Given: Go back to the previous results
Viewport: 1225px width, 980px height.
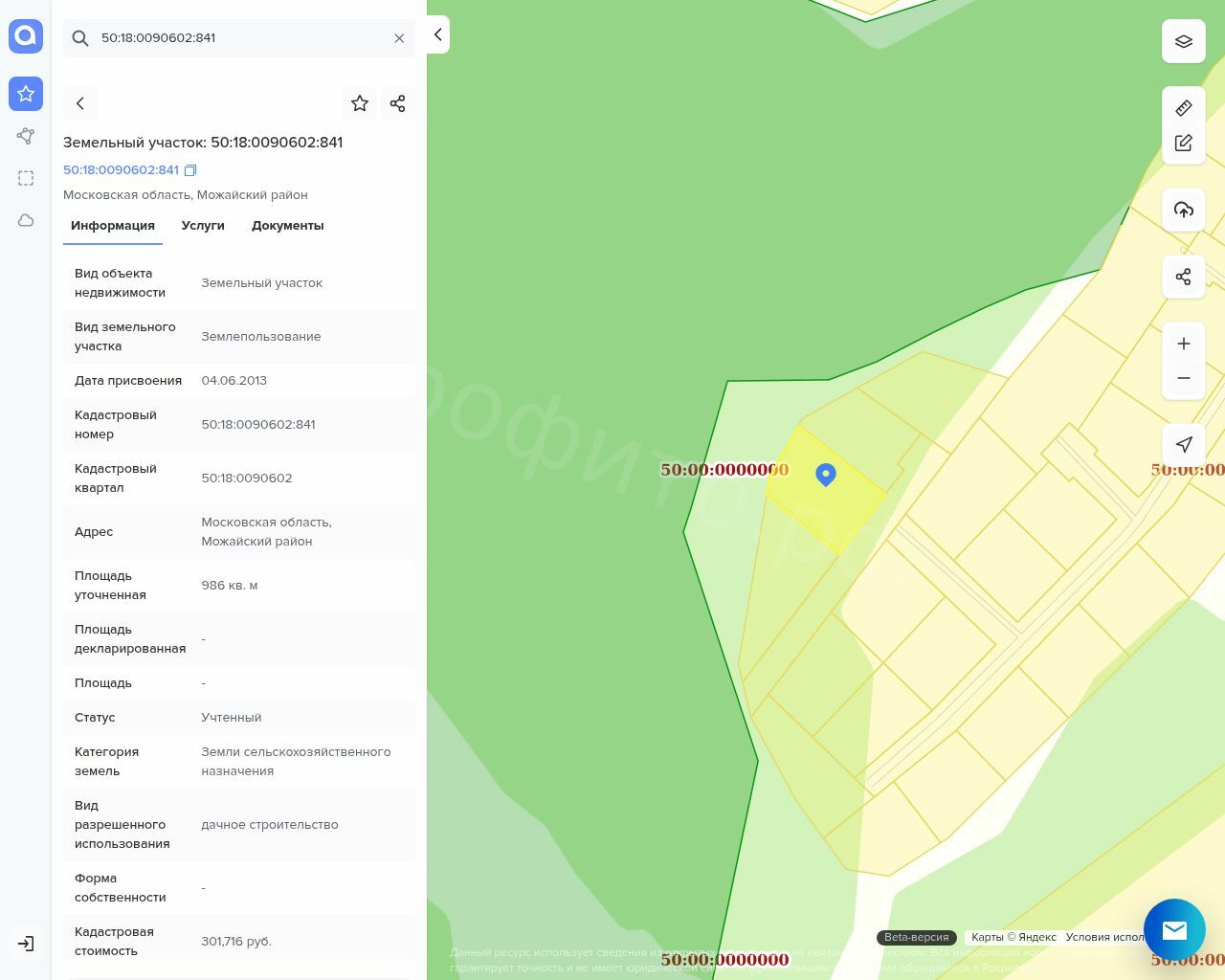Looking at the screenshot, I should (x=80, y=103).
